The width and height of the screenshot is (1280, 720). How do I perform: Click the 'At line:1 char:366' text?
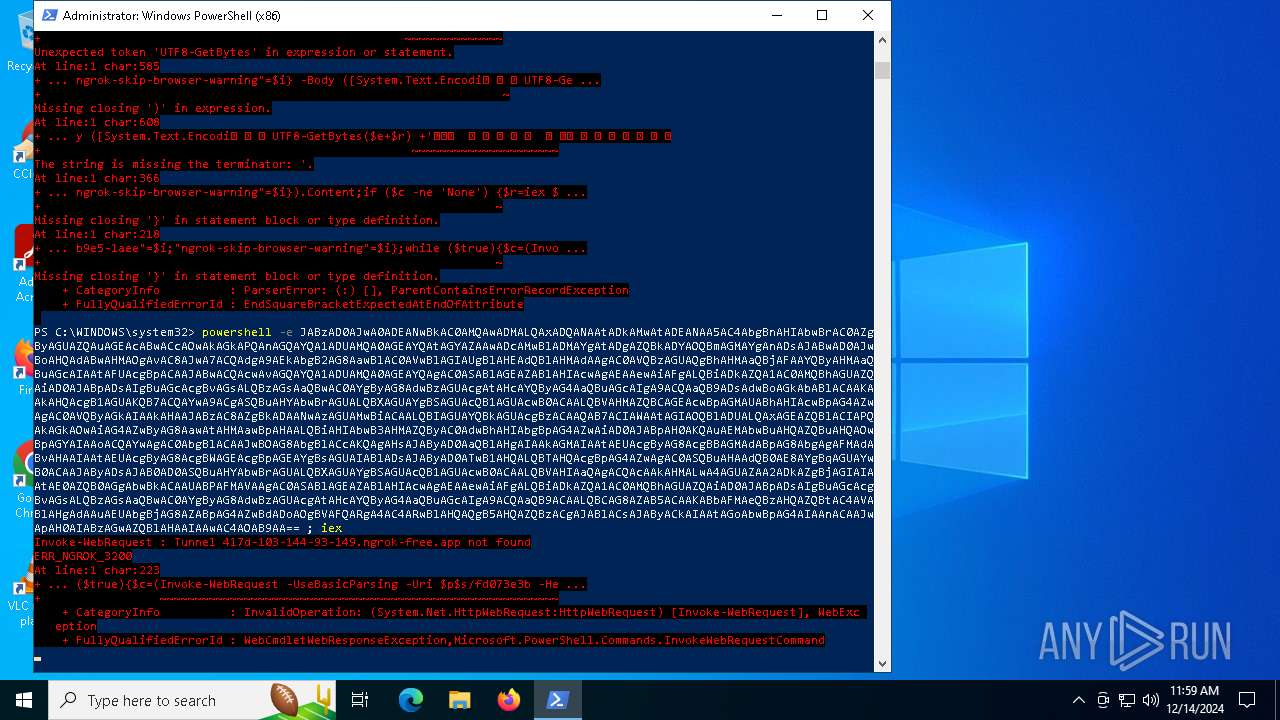point(97,178)
